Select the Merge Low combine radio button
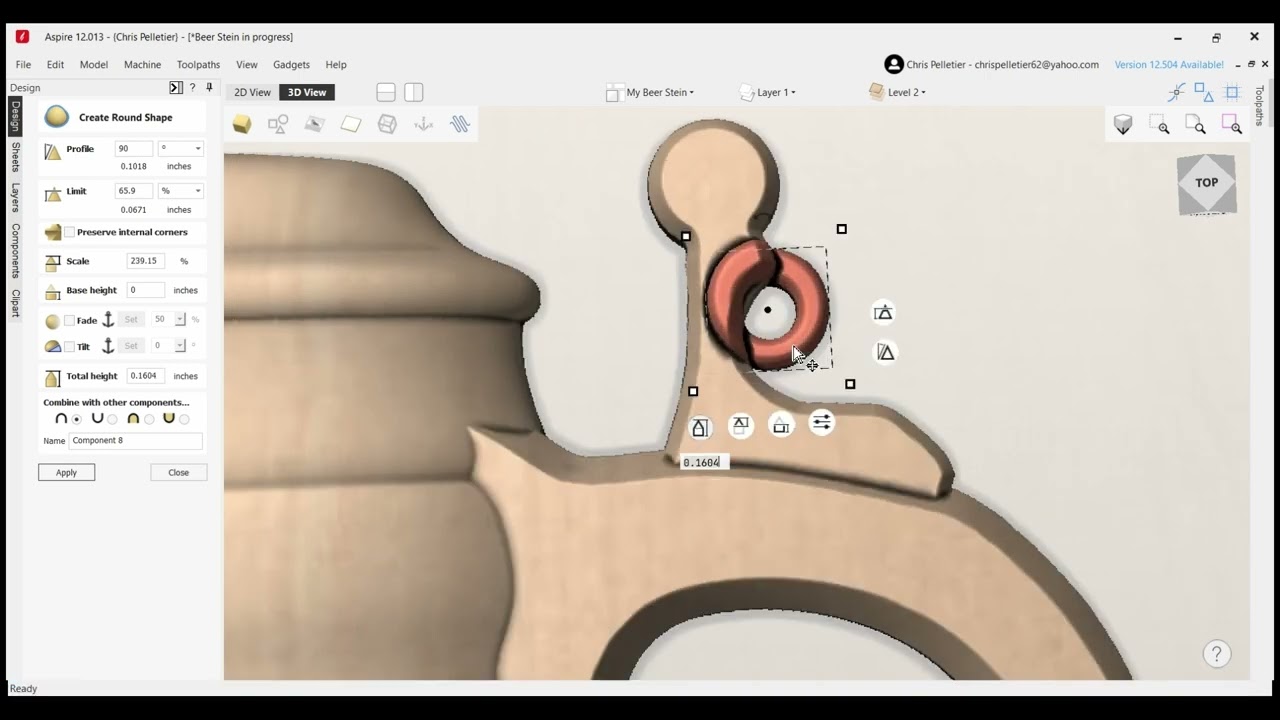 point(184,419)
